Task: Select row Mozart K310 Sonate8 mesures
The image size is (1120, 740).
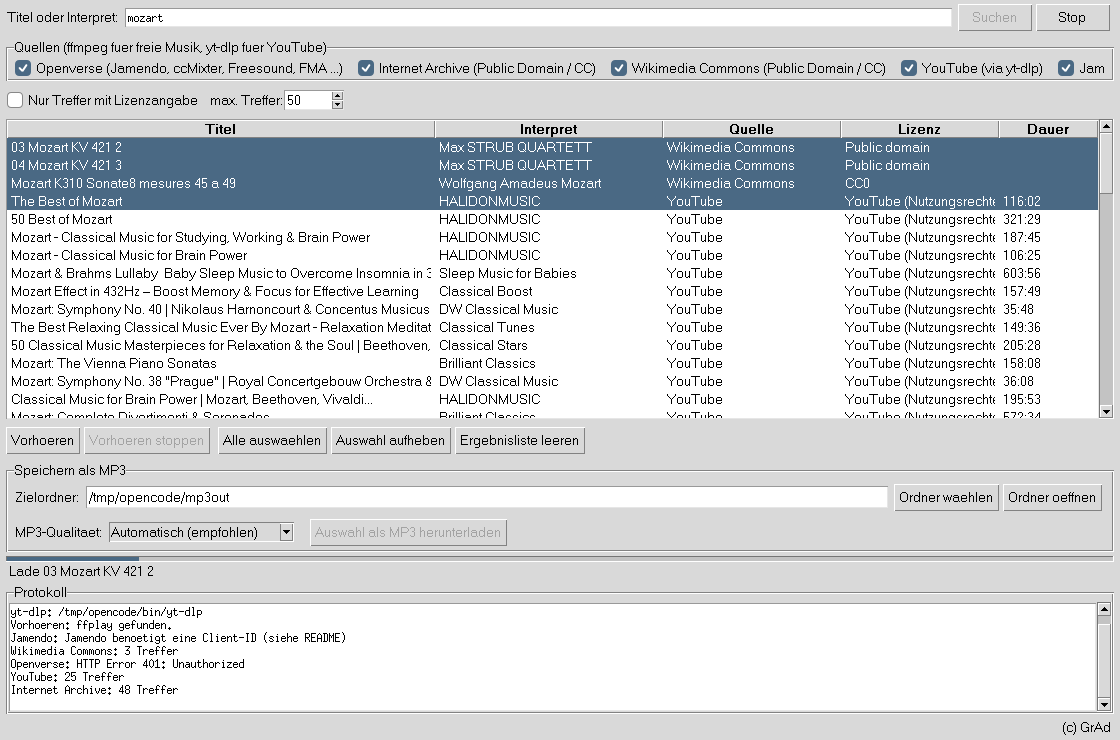Action: pos(552,184)
